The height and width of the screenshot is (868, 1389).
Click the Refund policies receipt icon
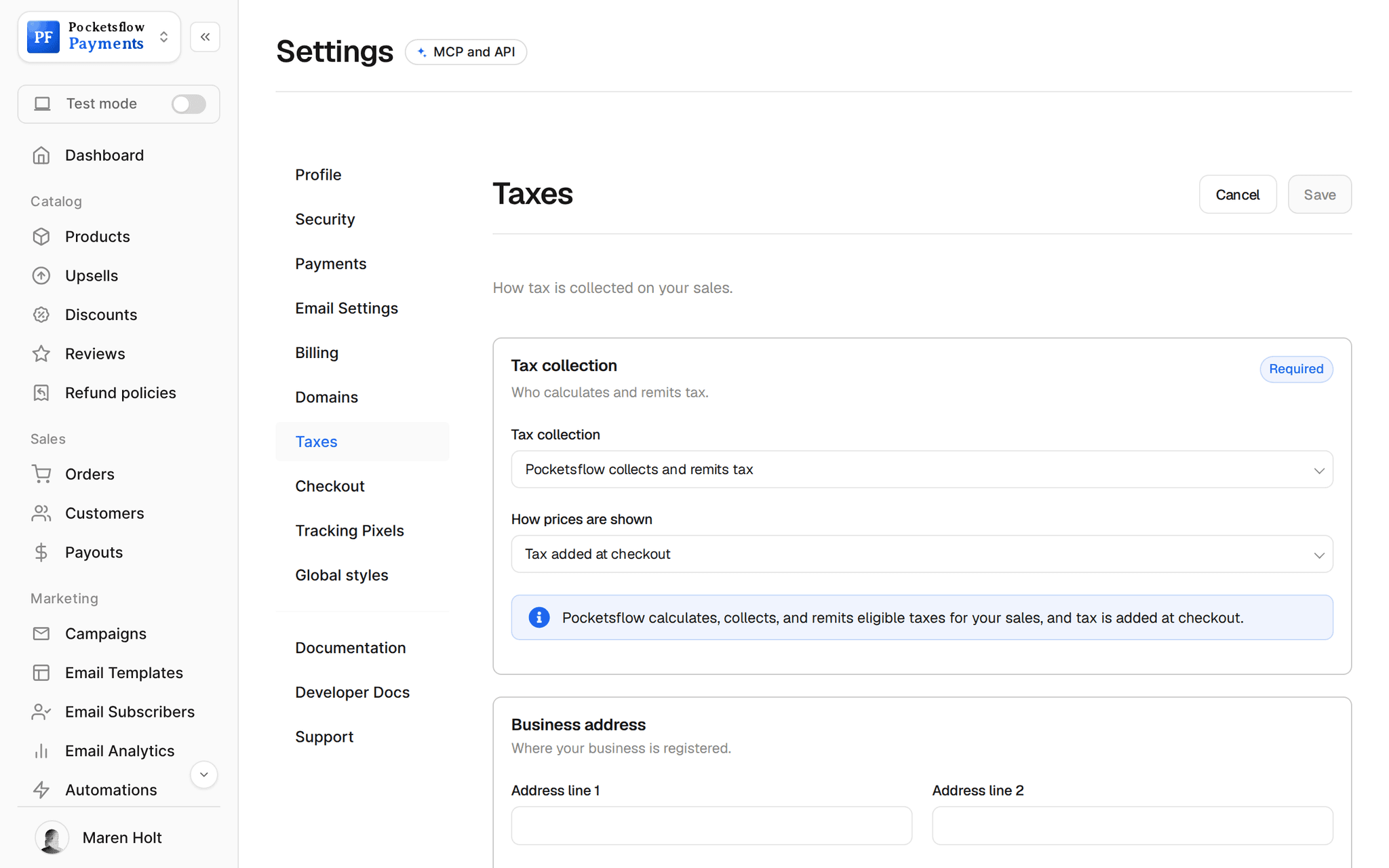(x=41, y=393)
